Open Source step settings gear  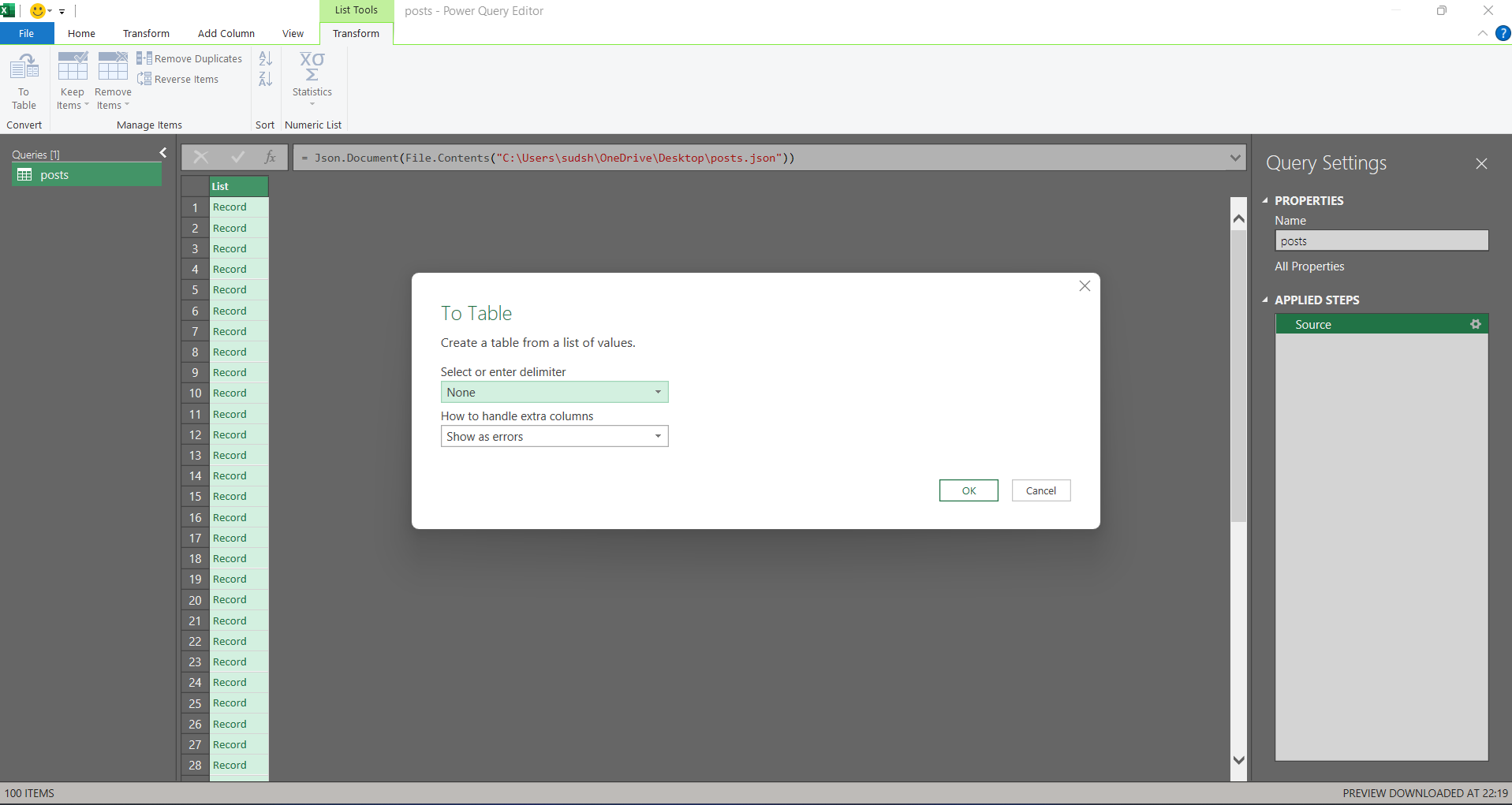click(x=1476, y=323)
